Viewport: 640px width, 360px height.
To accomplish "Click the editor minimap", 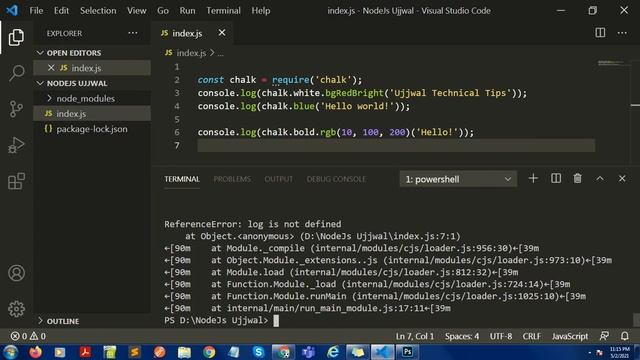I will 614,63.
